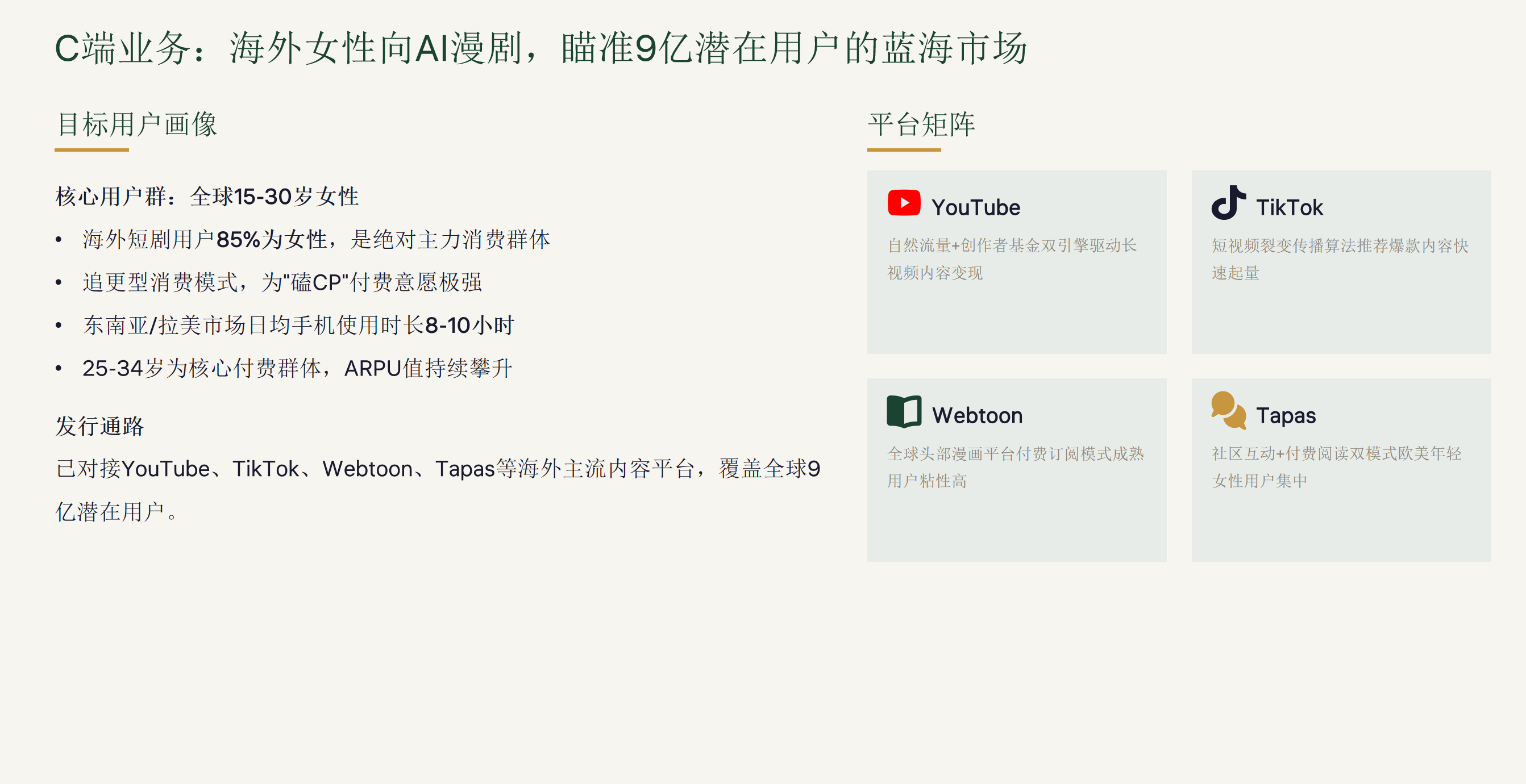The height and width of the screenshot is (784, 1526).
Task: Click the '平台矩阵' section heading
Action: (921, 124)
